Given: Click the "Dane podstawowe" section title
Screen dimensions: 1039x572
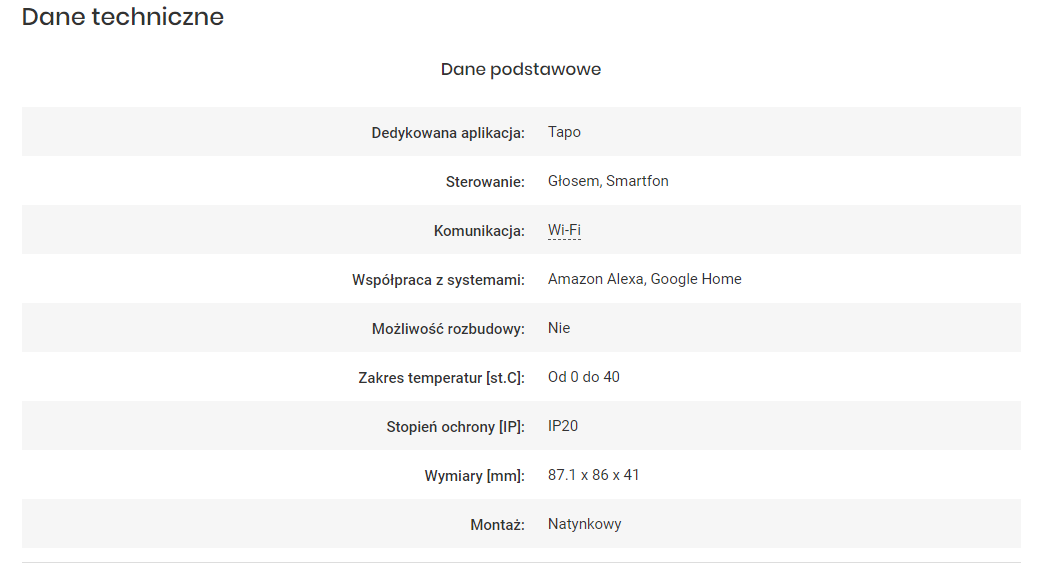Looking at the screenshot, I should [x=520, y=69].
